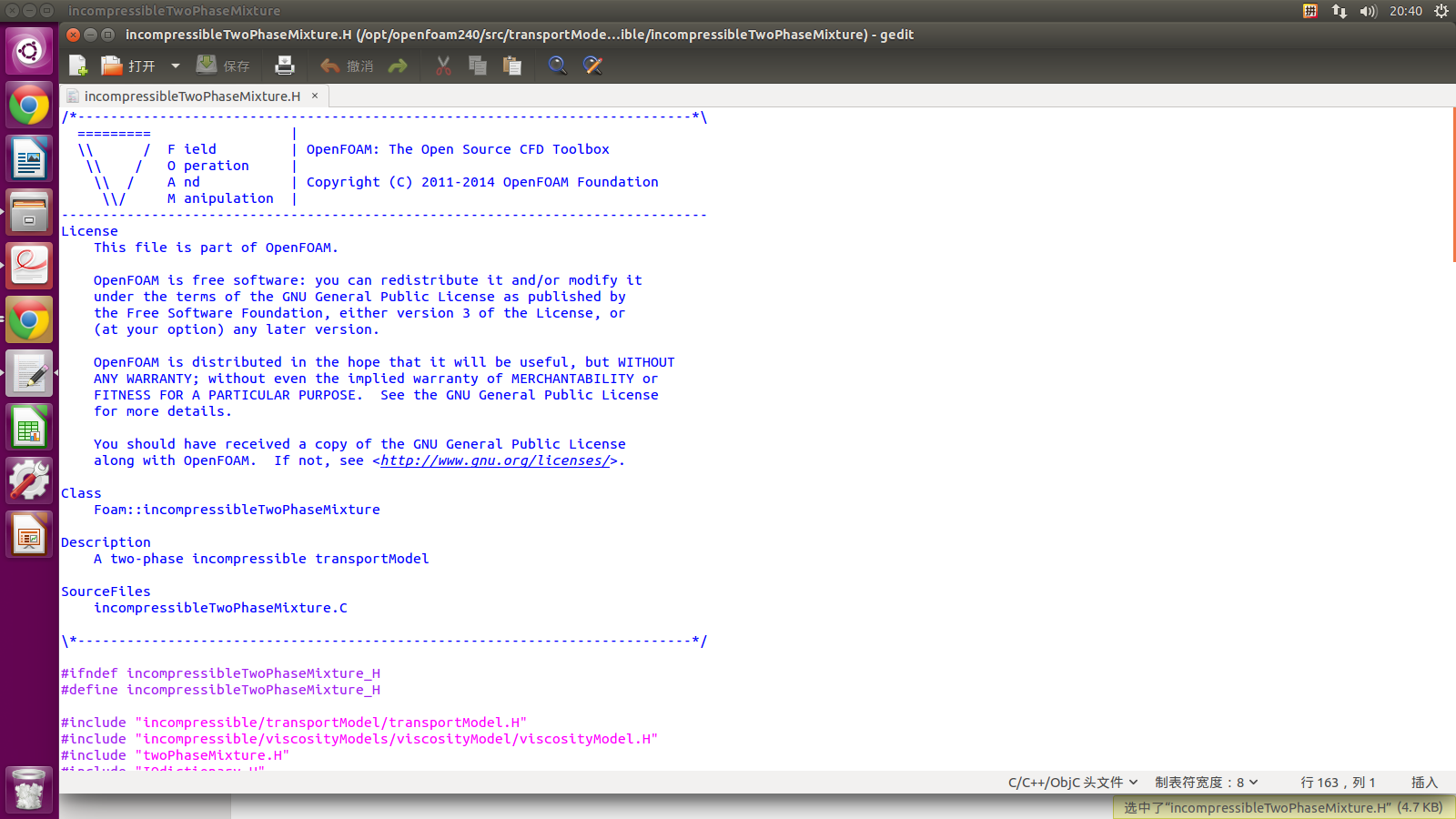
Task: Paste from clipboard
Action: click(512, 66)
